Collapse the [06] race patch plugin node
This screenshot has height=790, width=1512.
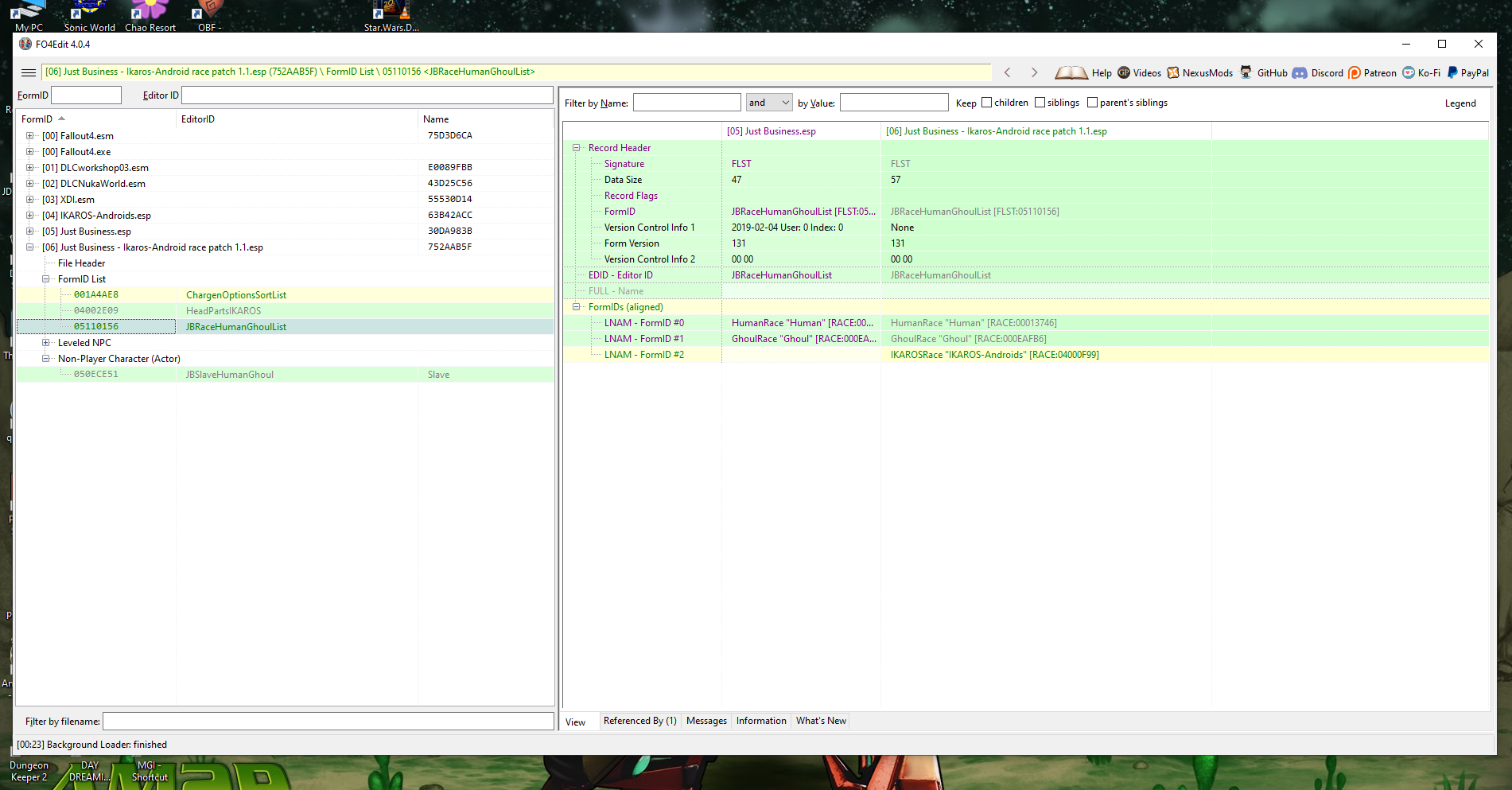click(x=30, y=247)
